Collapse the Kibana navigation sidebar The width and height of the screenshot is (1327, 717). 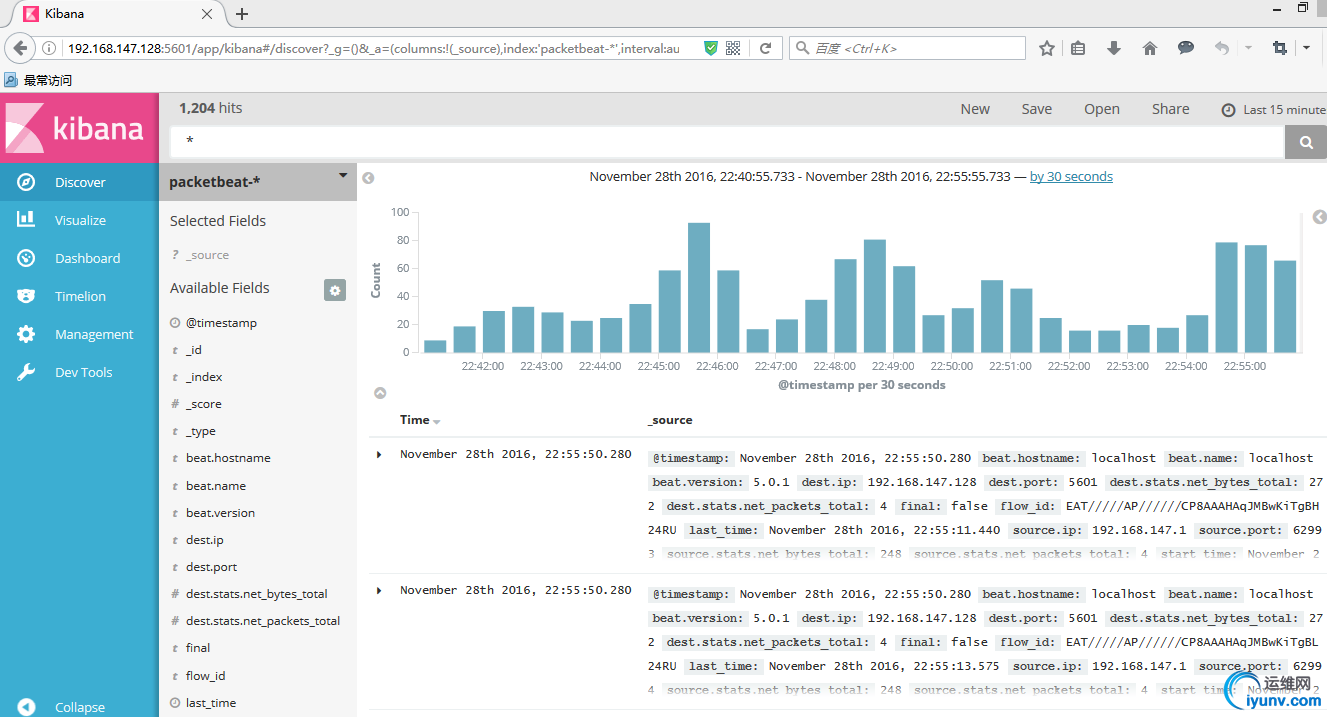tap(79, 706)
